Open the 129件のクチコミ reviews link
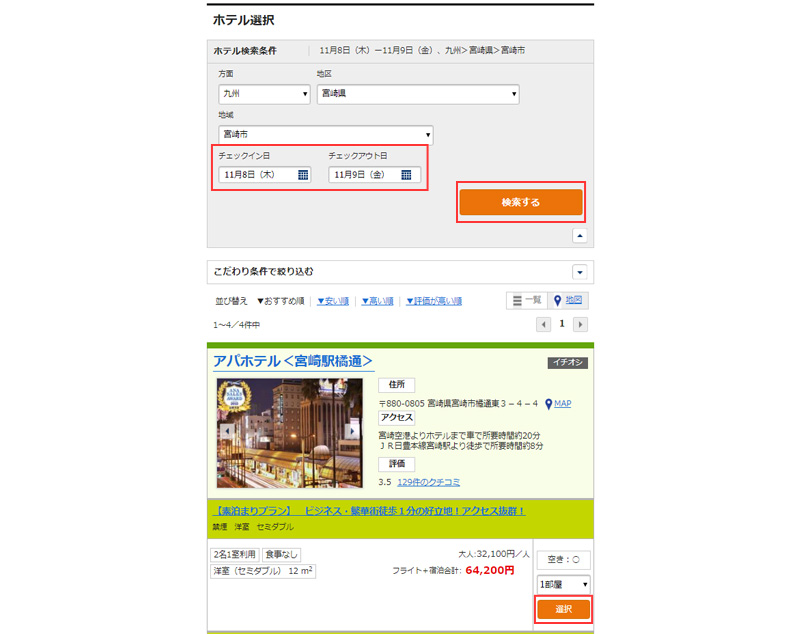800x634 pixels. pos(429,482)
